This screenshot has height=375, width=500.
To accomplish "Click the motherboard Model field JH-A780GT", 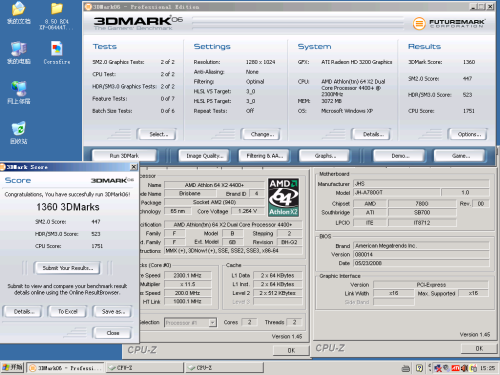I will click(396, 192).
